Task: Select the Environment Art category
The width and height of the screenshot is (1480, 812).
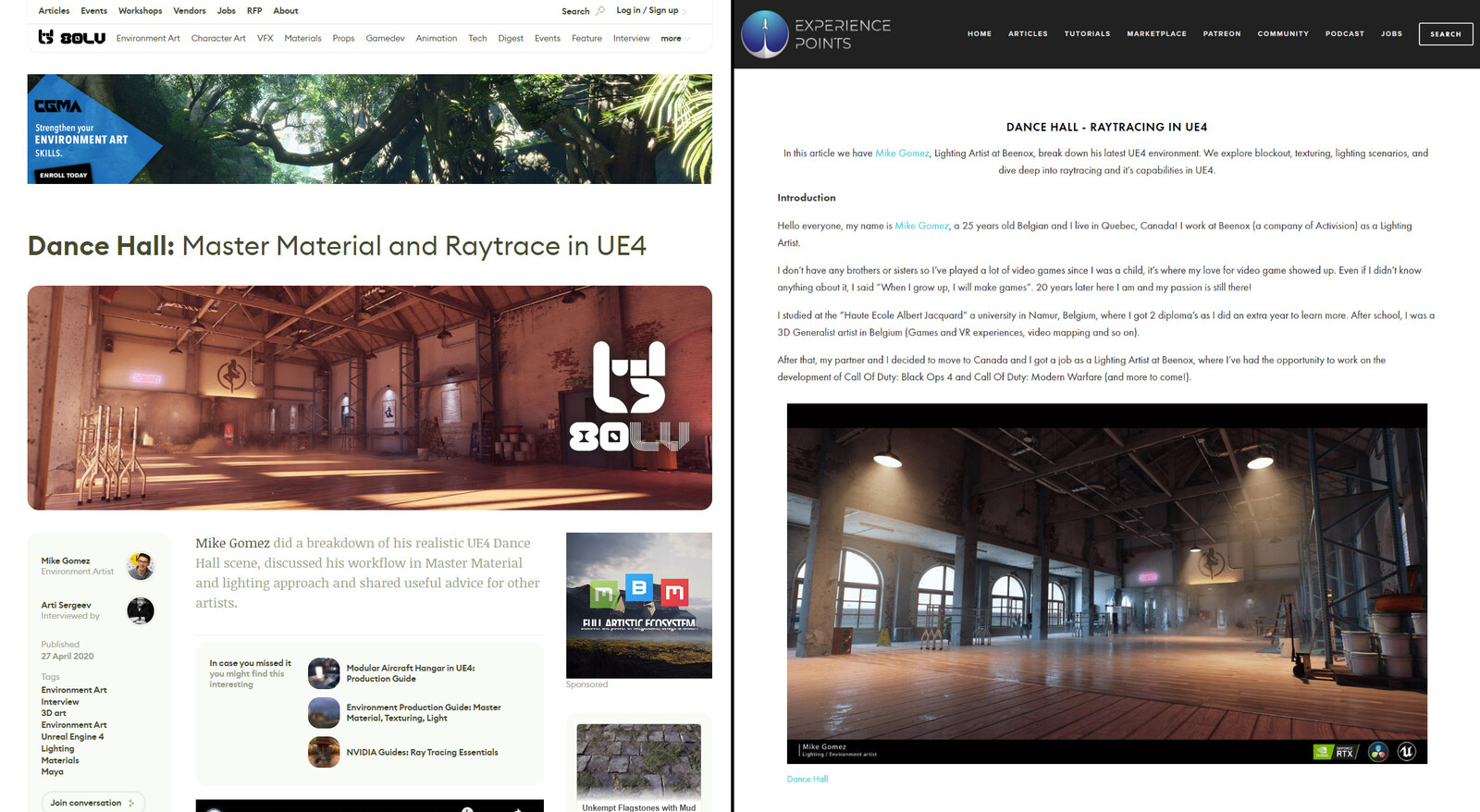Action: pos(148,39)
